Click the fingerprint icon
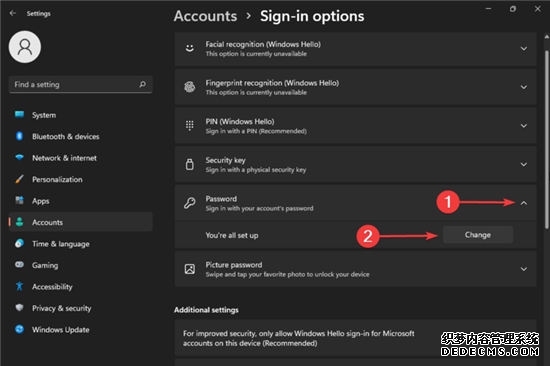The width and height of the screenshot is (550, 366). (190, 87)
